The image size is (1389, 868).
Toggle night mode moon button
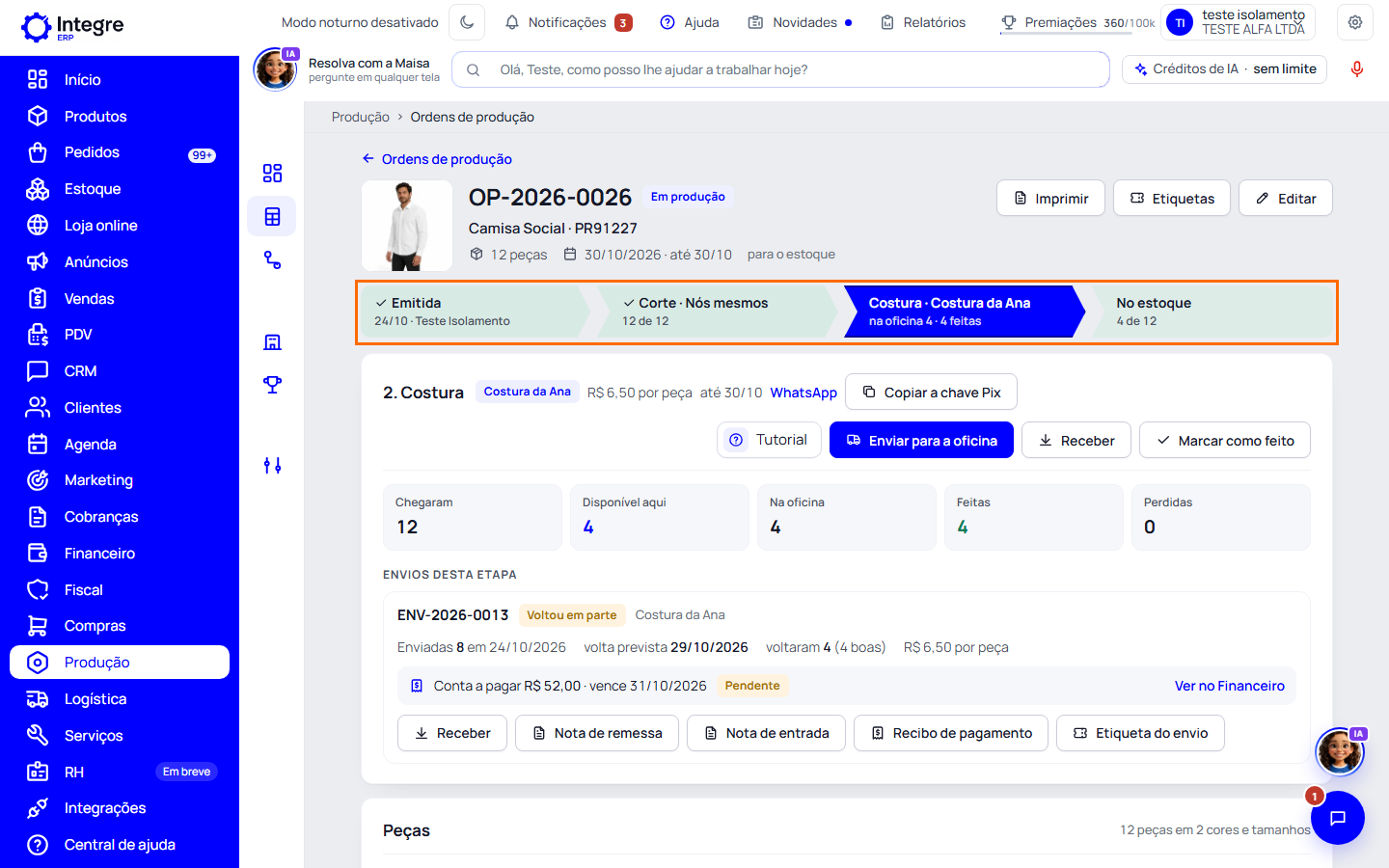pos(467,22)
